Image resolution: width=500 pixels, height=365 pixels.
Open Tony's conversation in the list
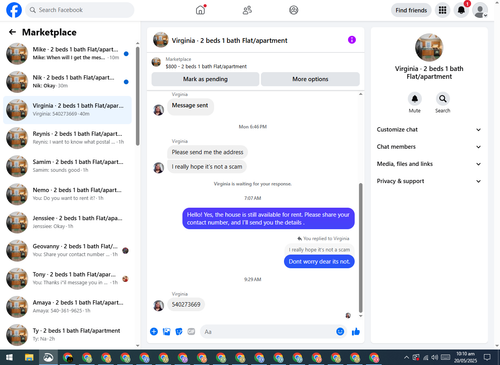click(x=67, y=279)
